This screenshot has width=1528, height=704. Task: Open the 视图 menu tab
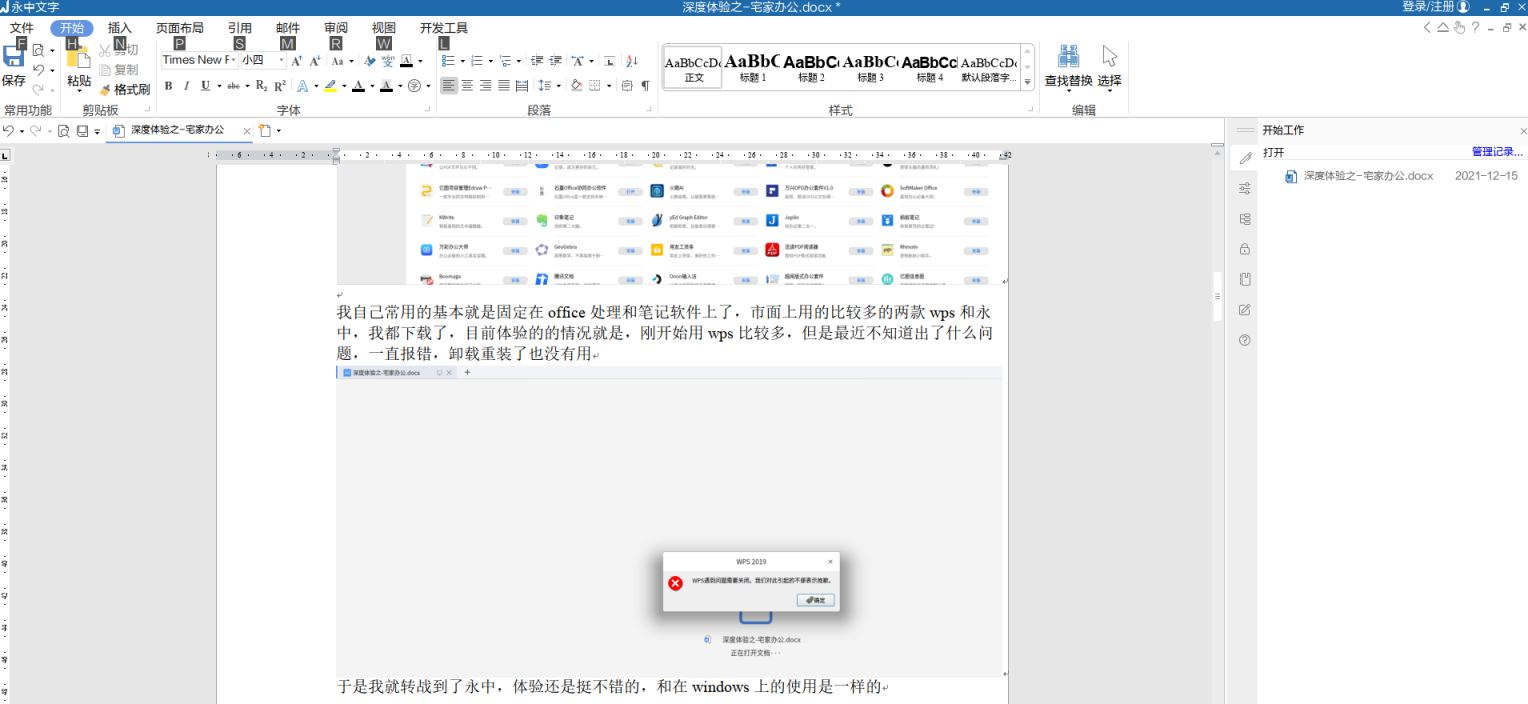coord(383,27)
